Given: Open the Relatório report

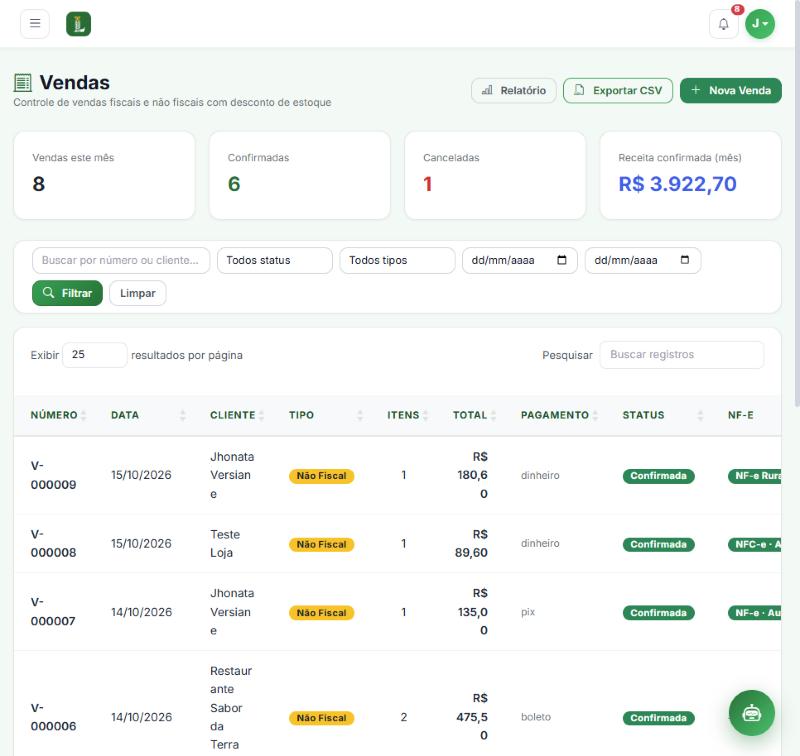Looking at the screenshot, I should [514, 91].
